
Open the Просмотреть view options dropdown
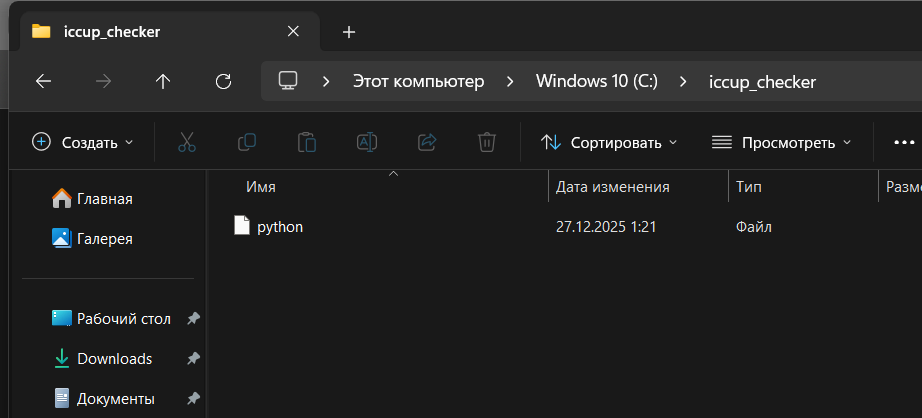781,142
